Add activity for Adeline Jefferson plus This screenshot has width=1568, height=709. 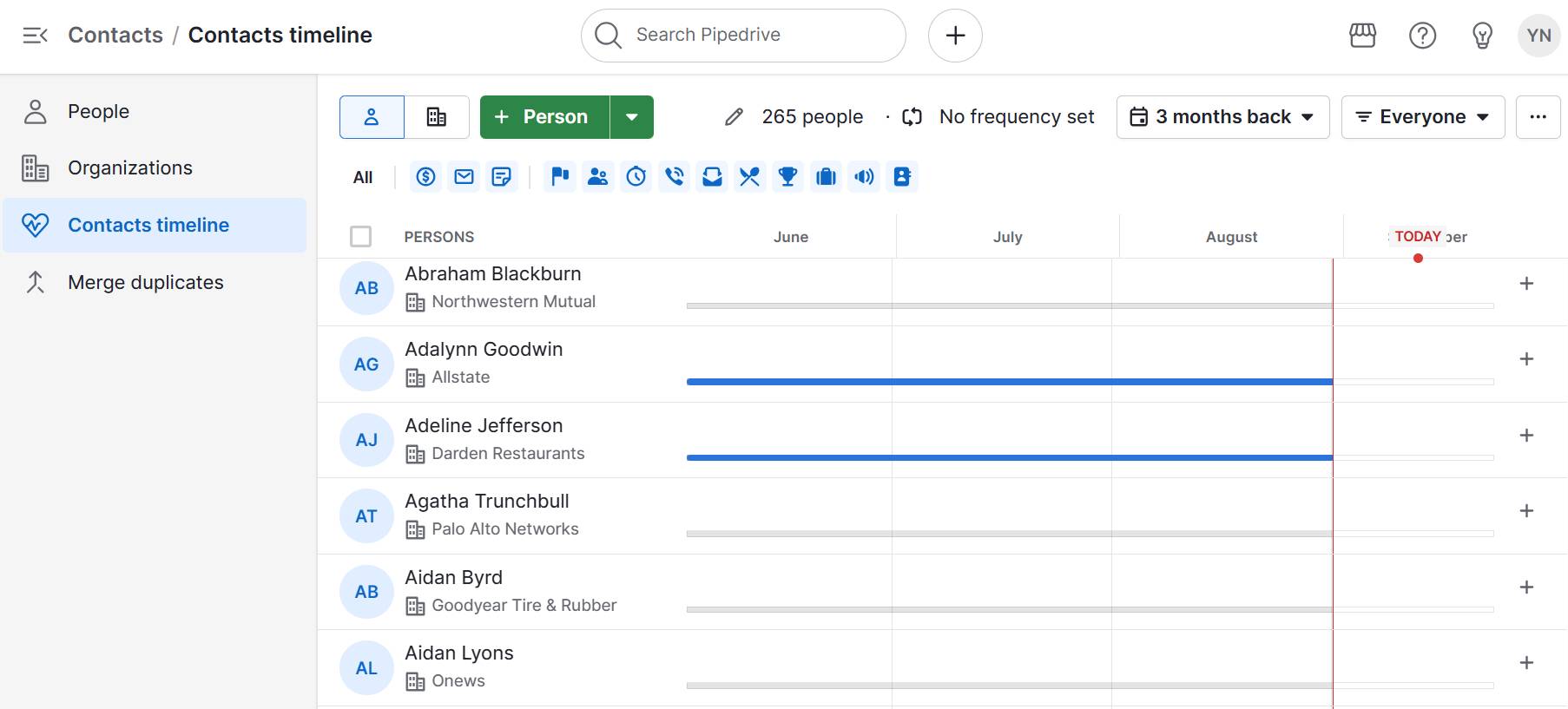point(1526,435)
